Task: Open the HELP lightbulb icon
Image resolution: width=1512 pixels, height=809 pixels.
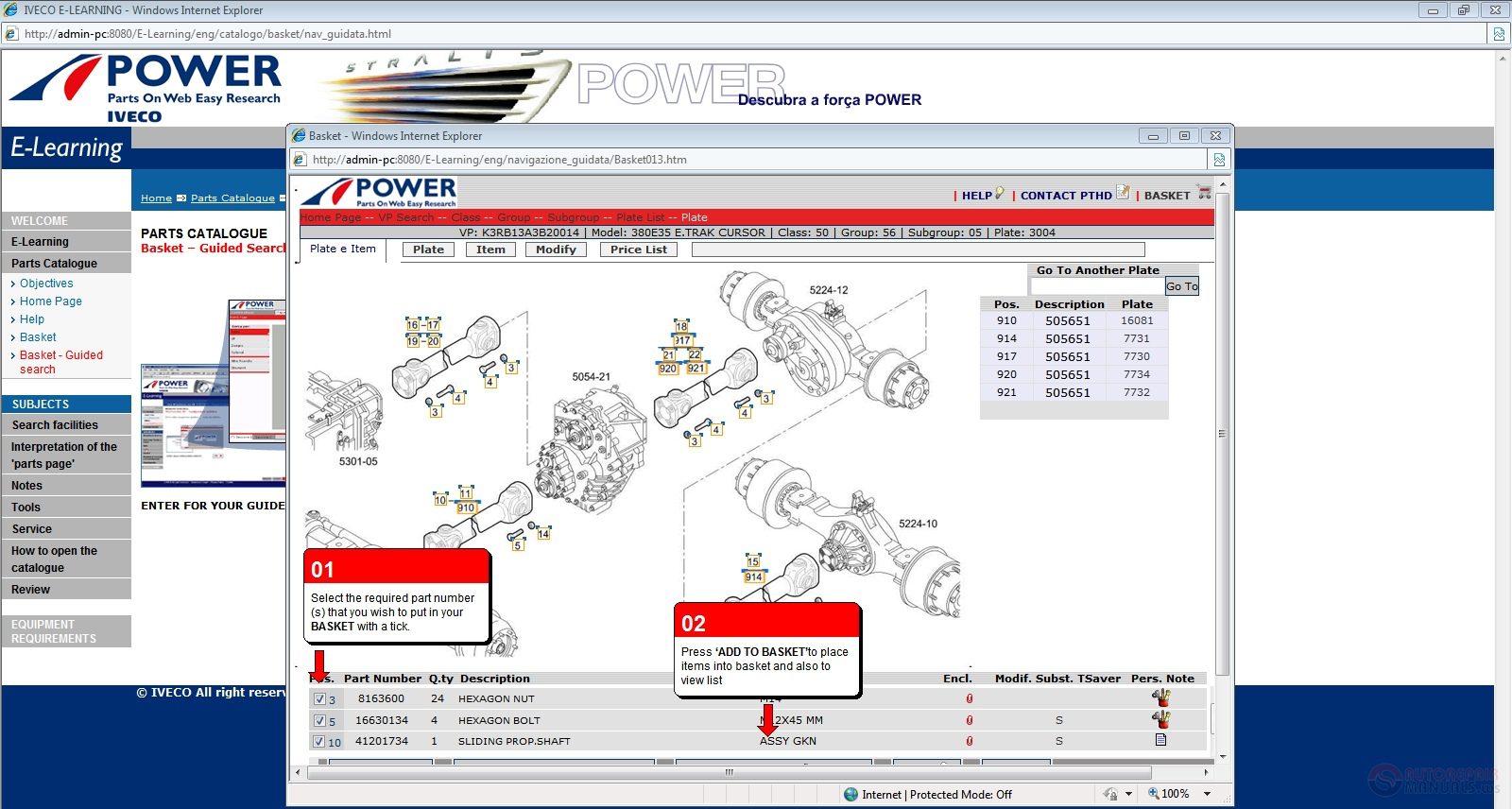Action: pyautogui.click(x=999, y=193)
